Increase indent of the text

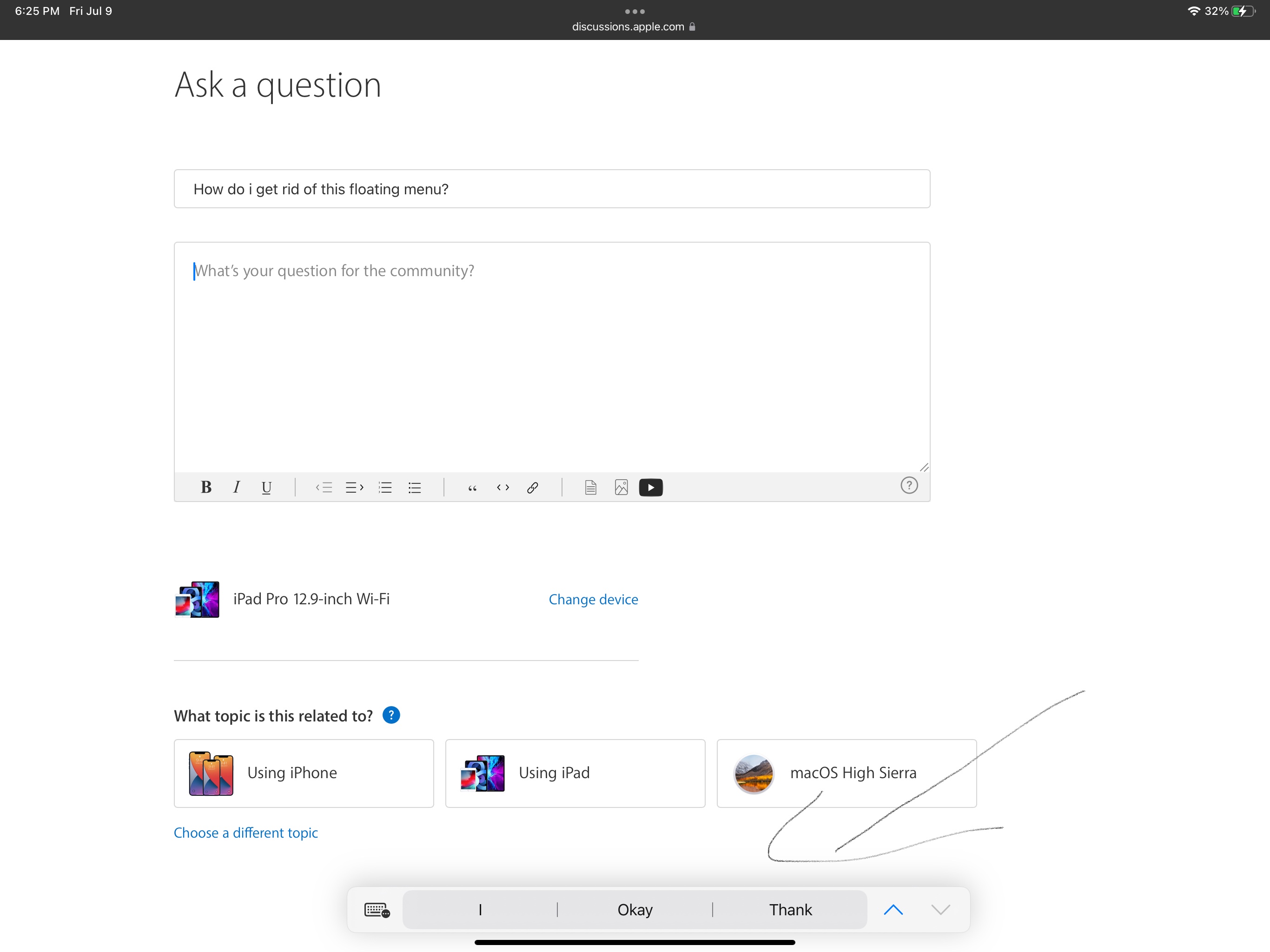tap(354, 488)
